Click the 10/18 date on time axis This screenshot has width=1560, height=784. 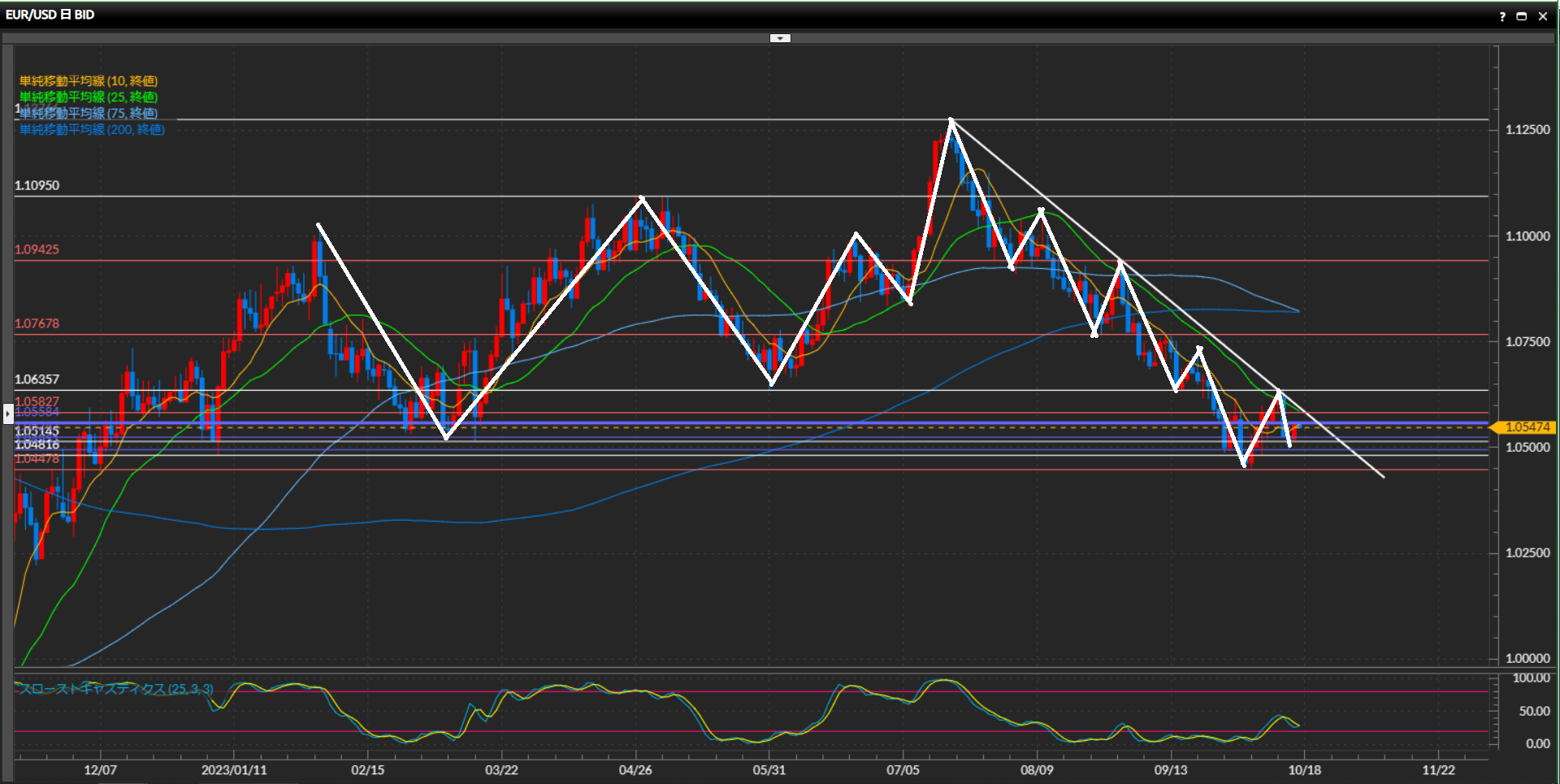point(1305,770)
